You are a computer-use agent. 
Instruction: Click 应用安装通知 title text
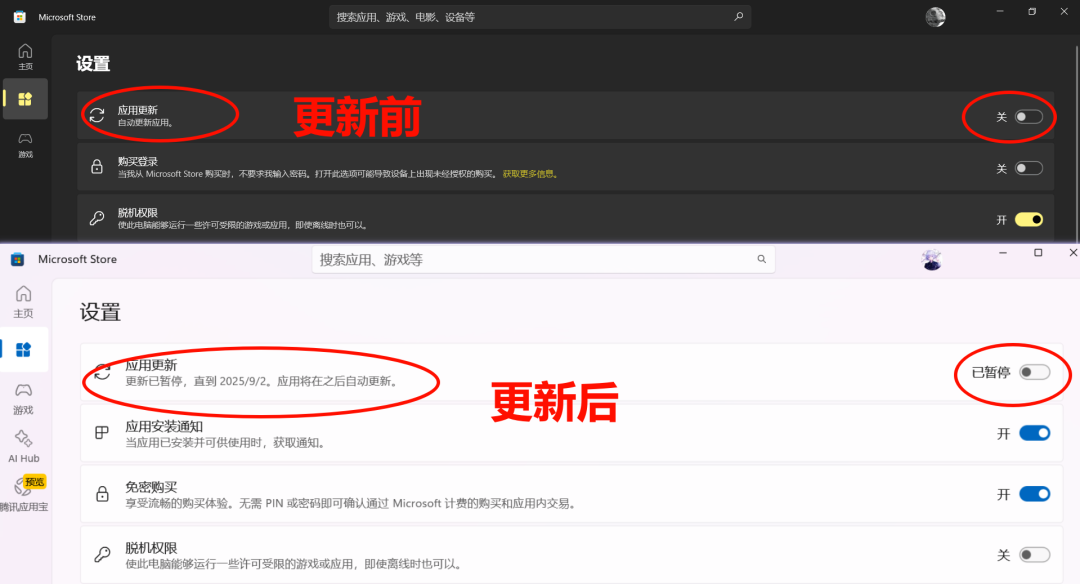pos(164,426)
